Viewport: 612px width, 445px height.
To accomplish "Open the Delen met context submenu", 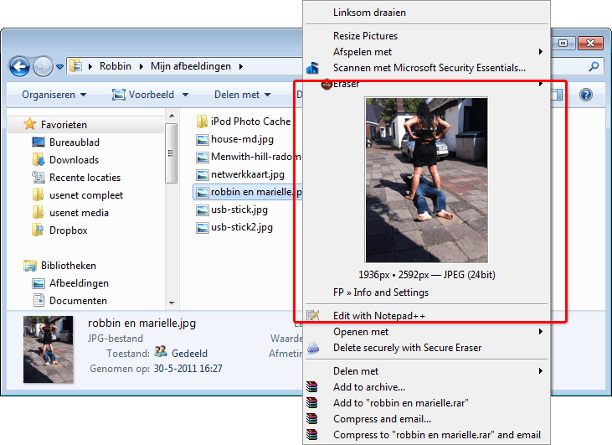I will (426, 371).
